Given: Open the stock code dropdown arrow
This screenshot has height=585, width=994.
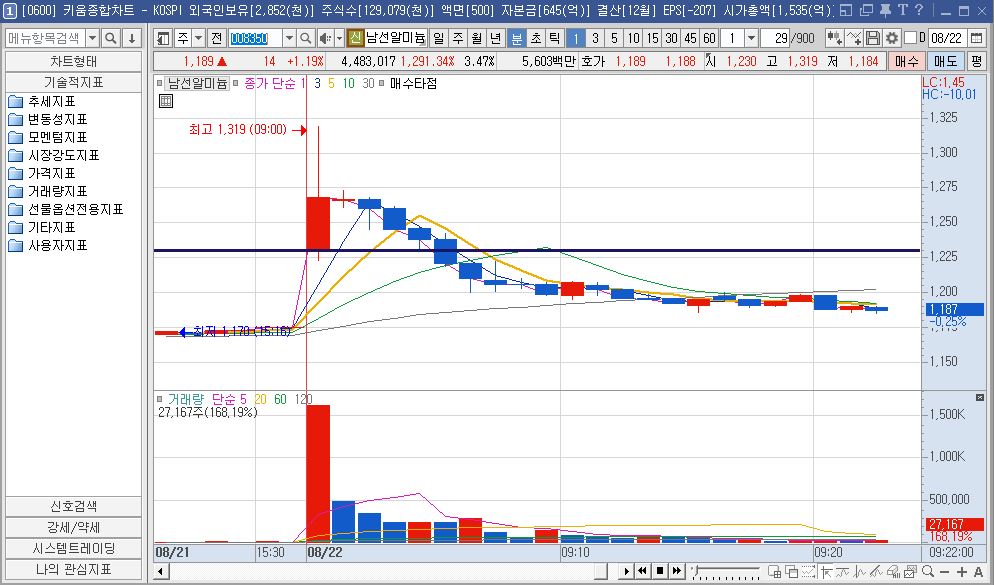Looking at the screenshot, I should click(x=289, y=39).
